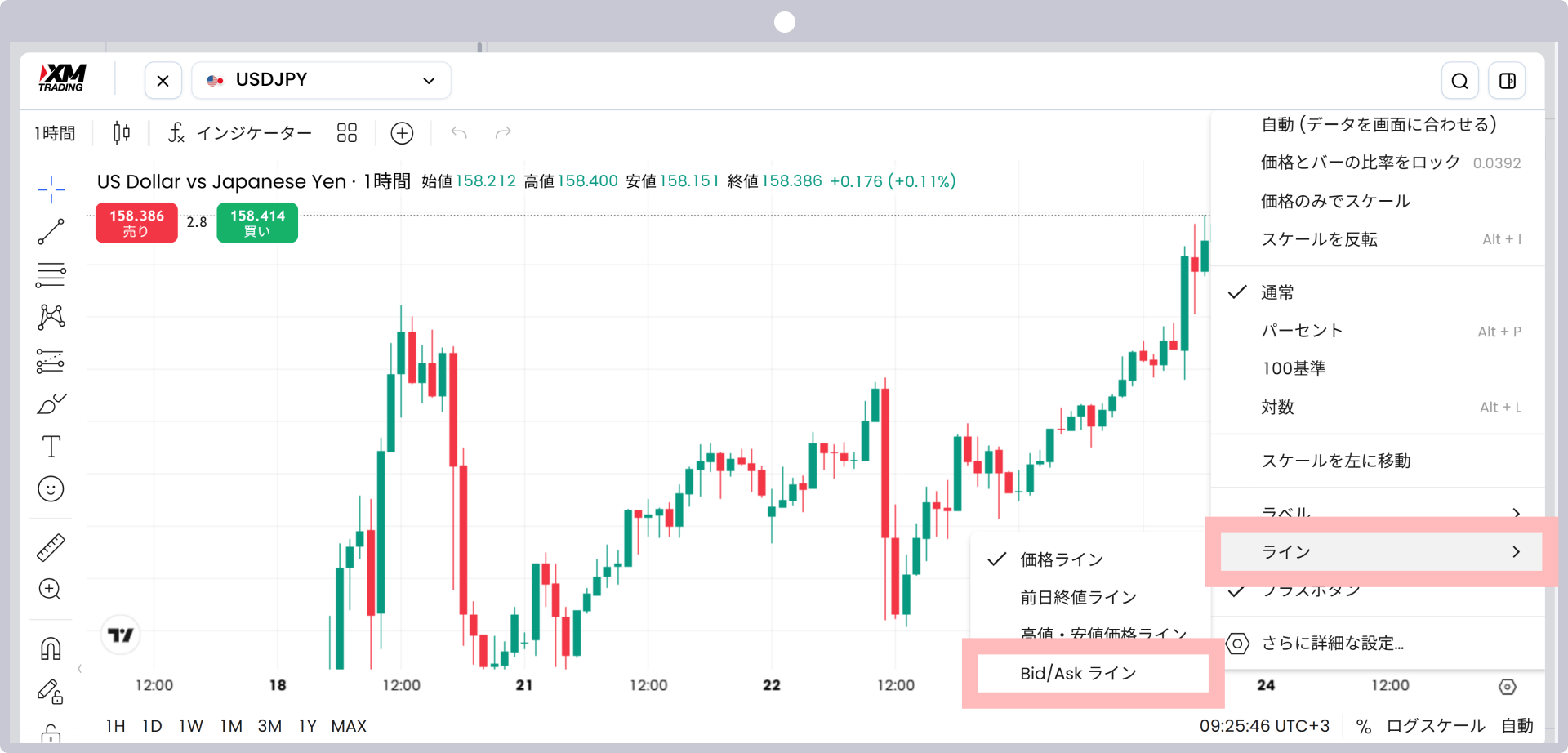Click the red 売り sell button
Image resolution: width=1568 pixels, height=753 pixels.
click(136, 223)
